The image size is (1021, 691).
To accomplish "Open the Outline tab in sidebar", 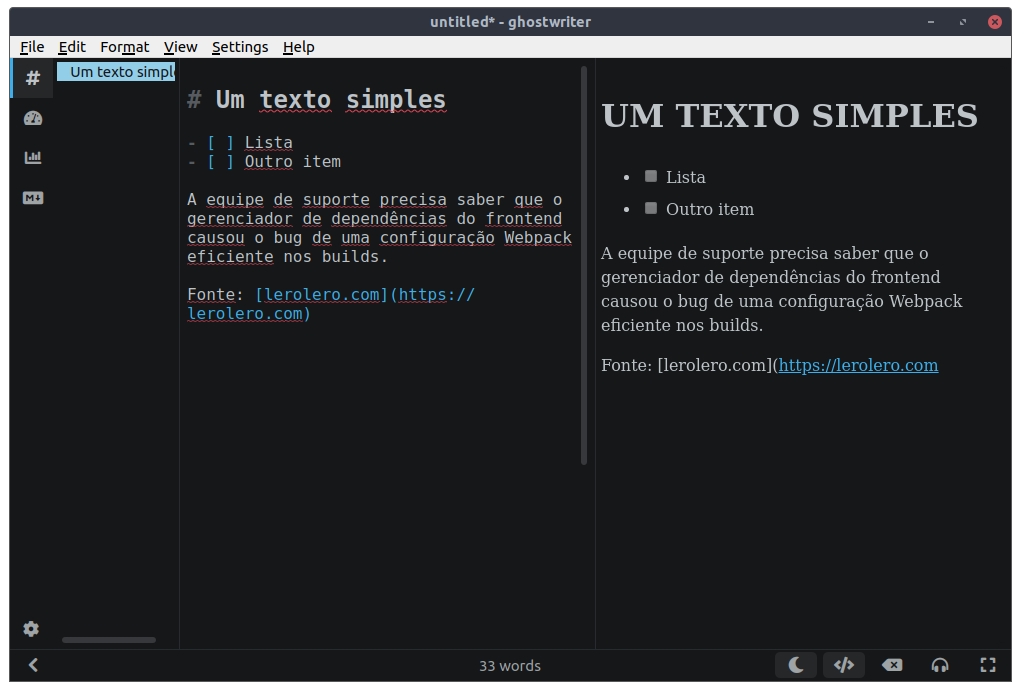I will (33, 78).
